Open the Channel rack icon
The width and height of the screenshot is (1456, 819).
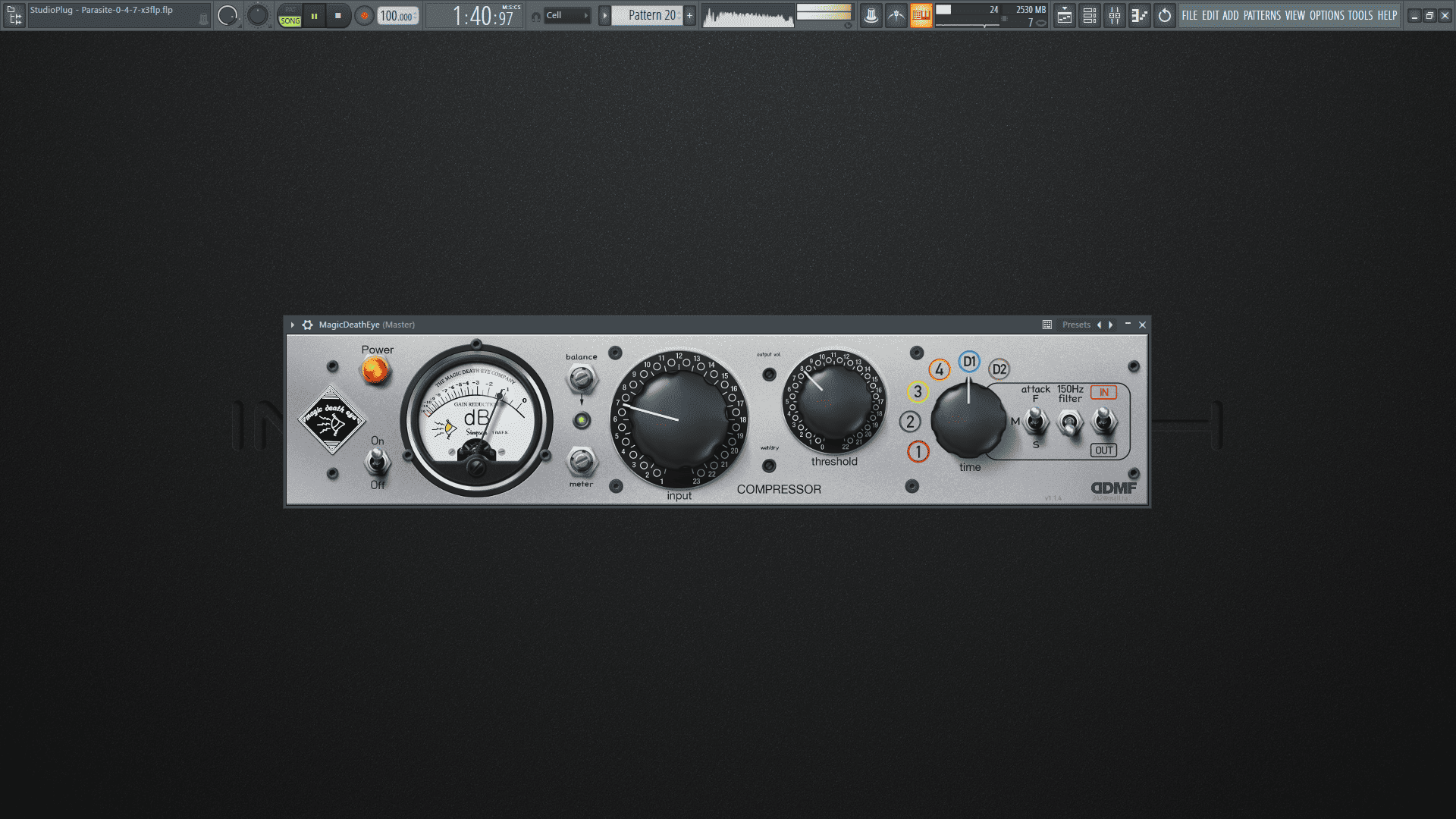(1090, 15)
